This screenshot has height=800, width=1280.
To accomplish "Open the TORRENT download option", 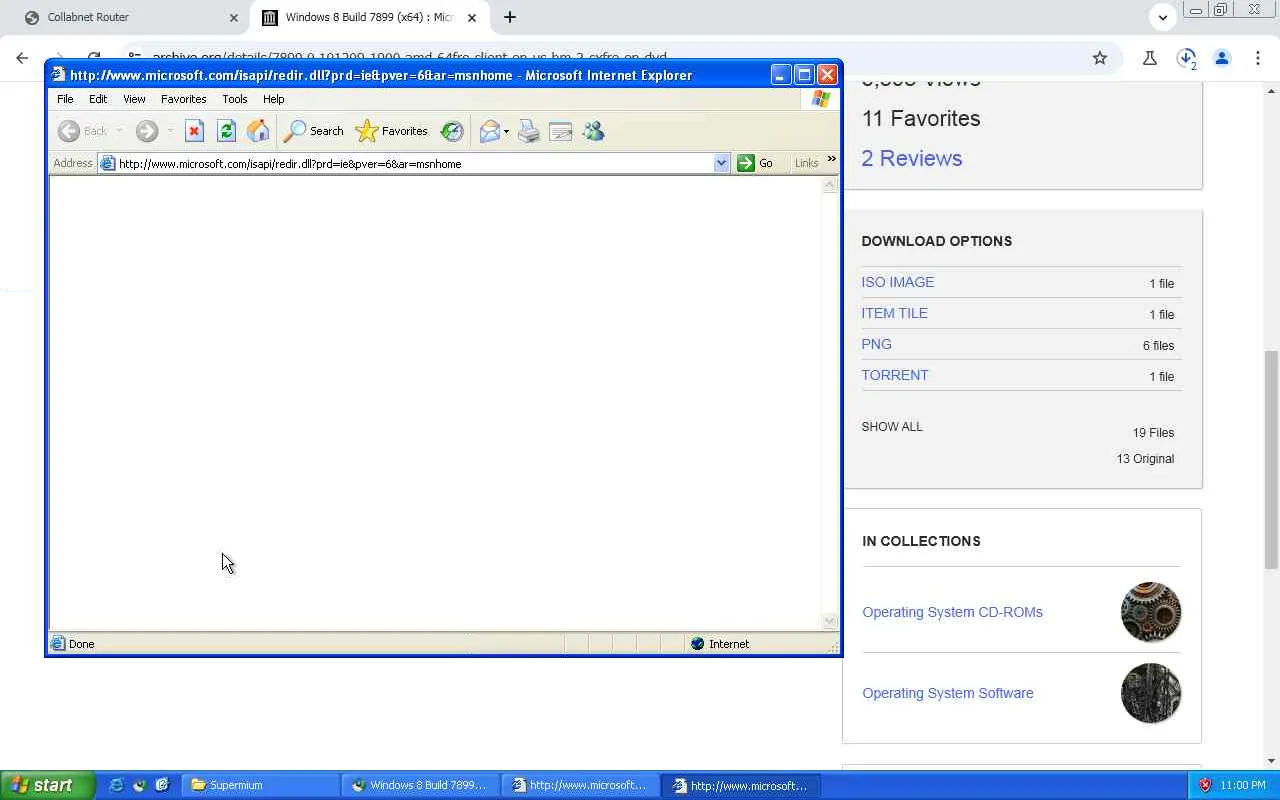I will 895,375.
